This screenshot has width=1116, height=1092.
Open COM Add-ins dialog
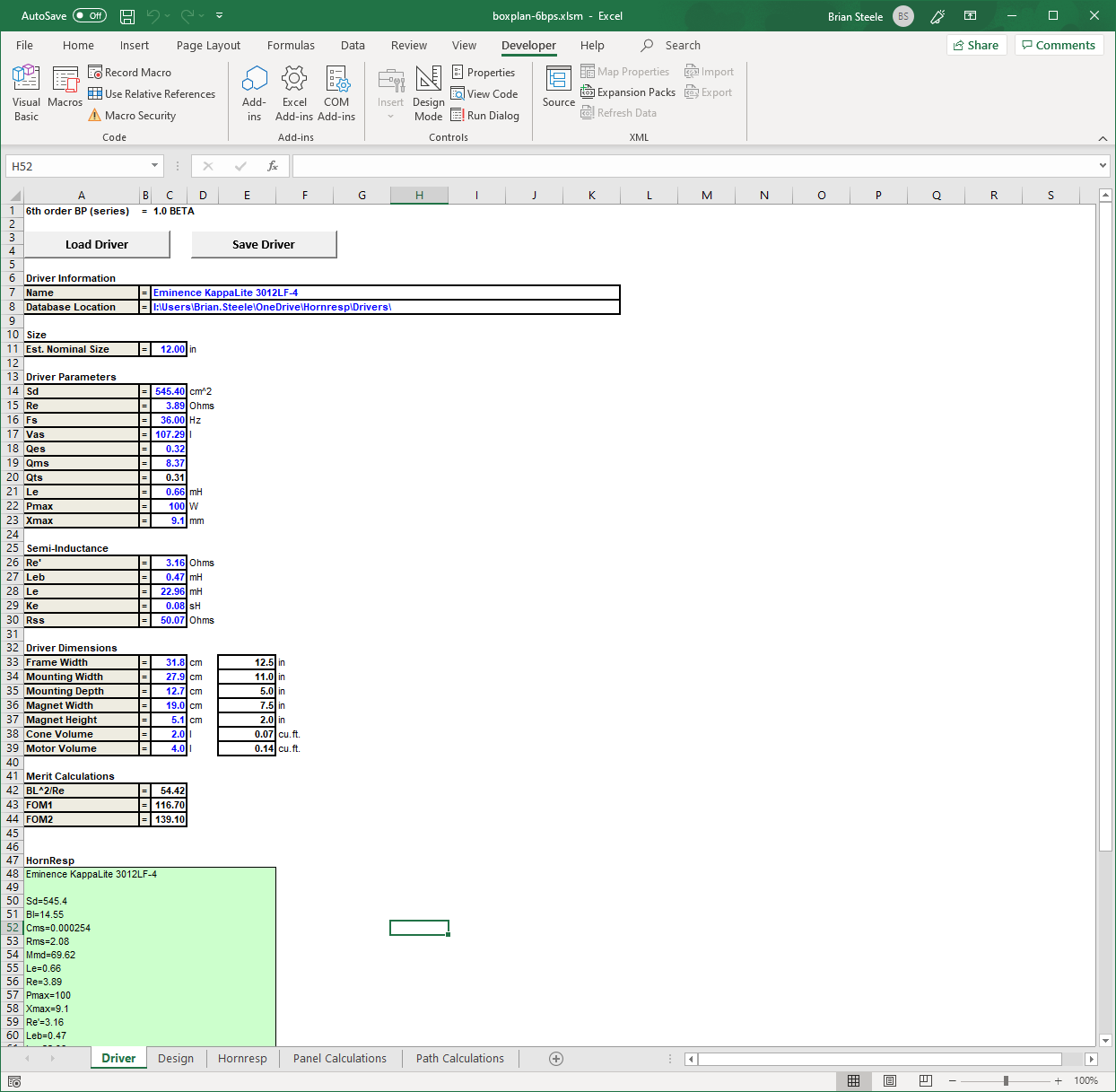tap(336, 93)
